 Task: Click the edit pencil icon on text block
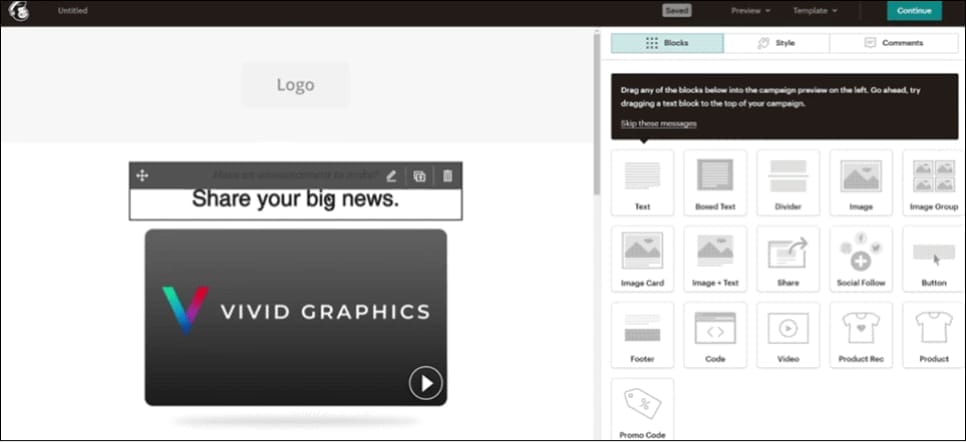[391, 176]
